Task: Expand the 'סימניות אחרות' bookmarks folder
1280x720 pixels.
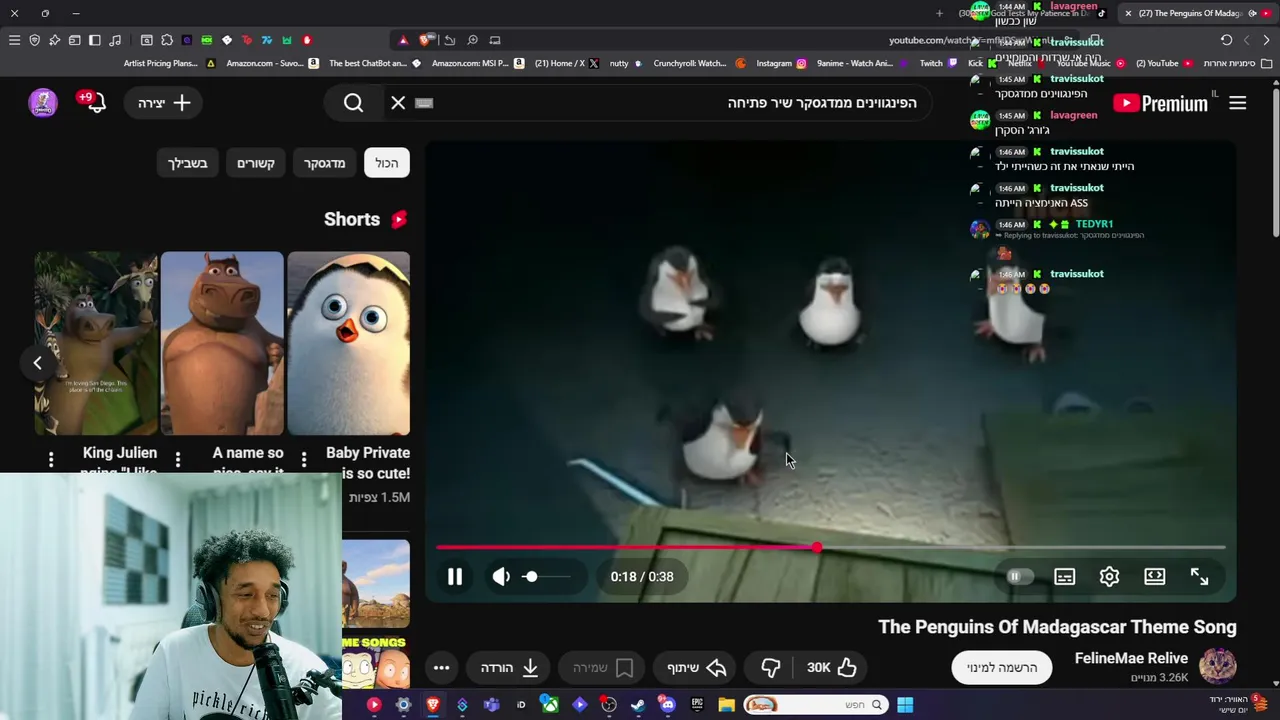Action: (1236, 63)
